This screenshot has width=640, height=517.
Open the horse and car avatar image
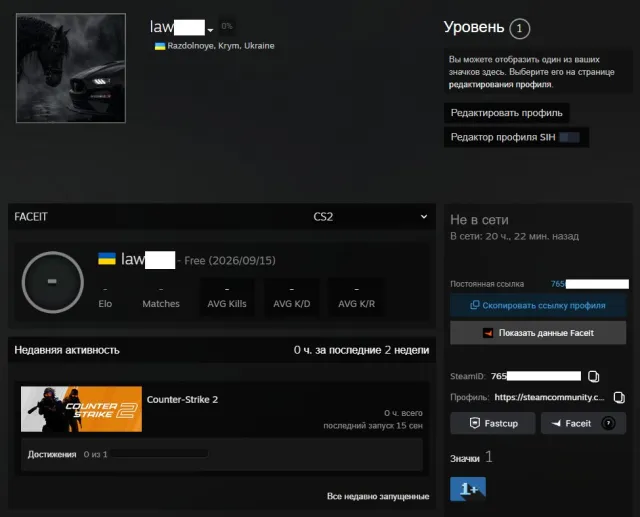click(71, 68)
